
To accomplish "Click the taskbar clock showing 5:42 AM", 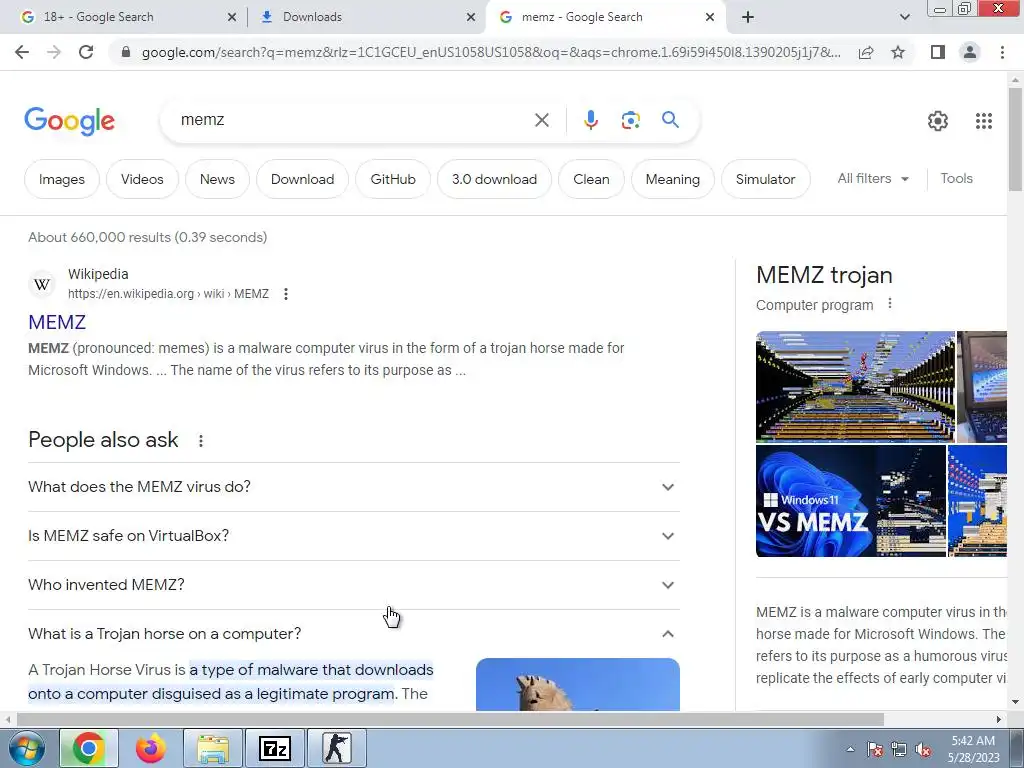I will (973, 748).
